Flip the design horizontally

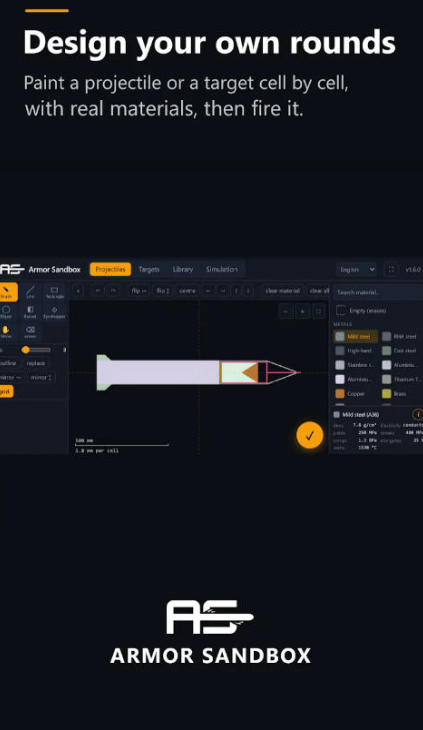point(139,291)
